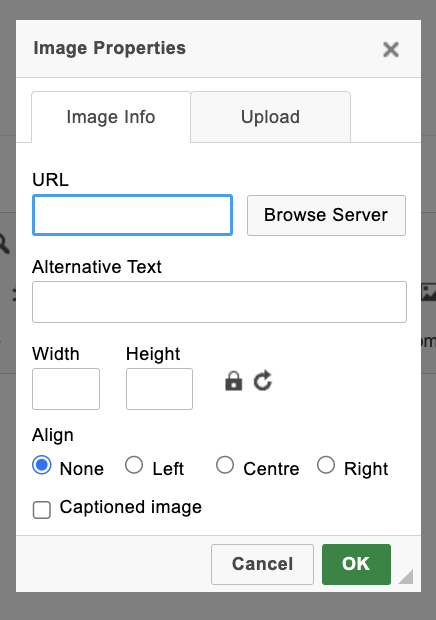Image resolution: width=436 pixels, height=620 pixels.
Task: Click the Height input box
Action: pos(159,389)
